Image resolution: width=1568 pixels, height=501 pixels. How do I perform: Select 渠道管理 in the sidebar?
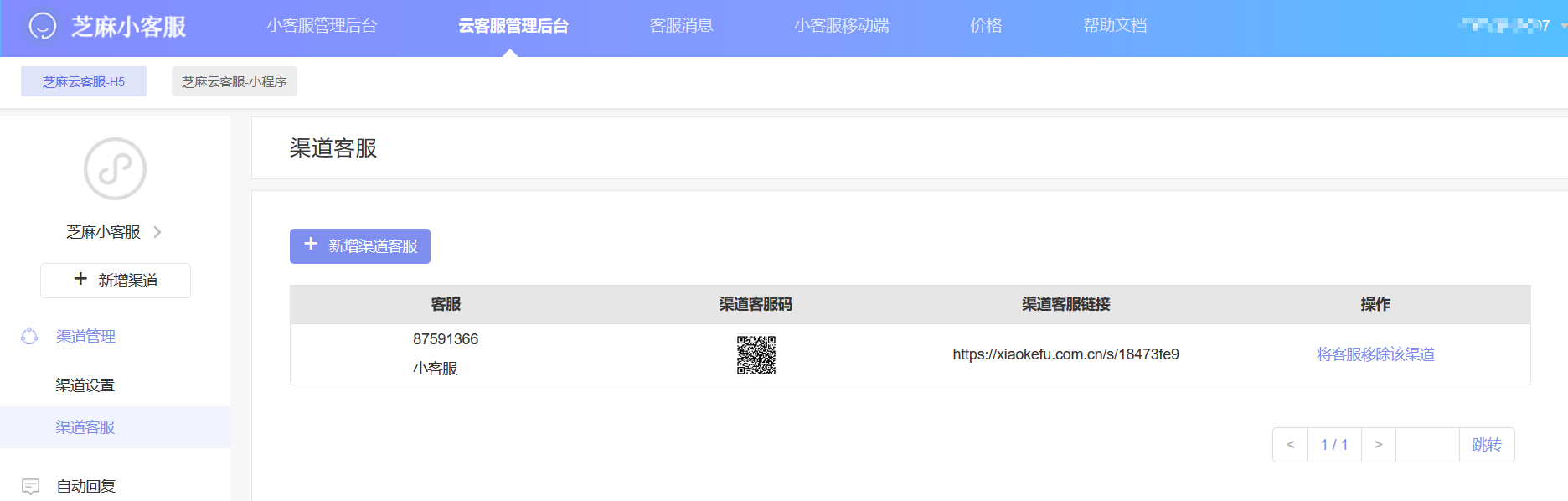click(85, 336)
